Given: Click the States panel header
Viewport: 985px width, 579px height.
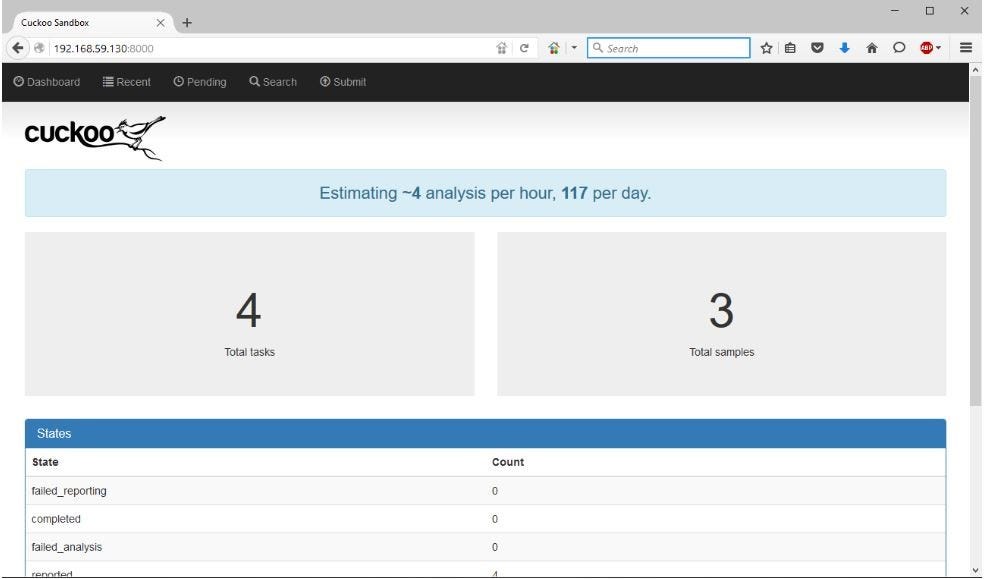Looking at the screenshot, I should 485,433.
